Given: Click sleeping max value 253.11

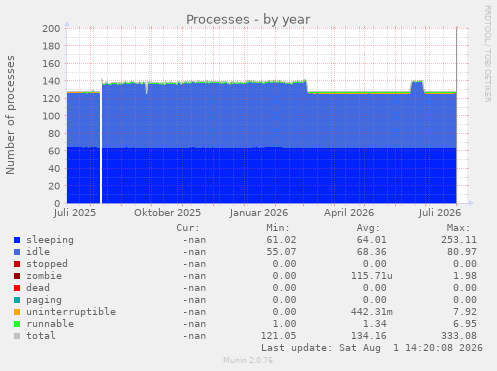Looking at the screenshot, I should (459, 240).
